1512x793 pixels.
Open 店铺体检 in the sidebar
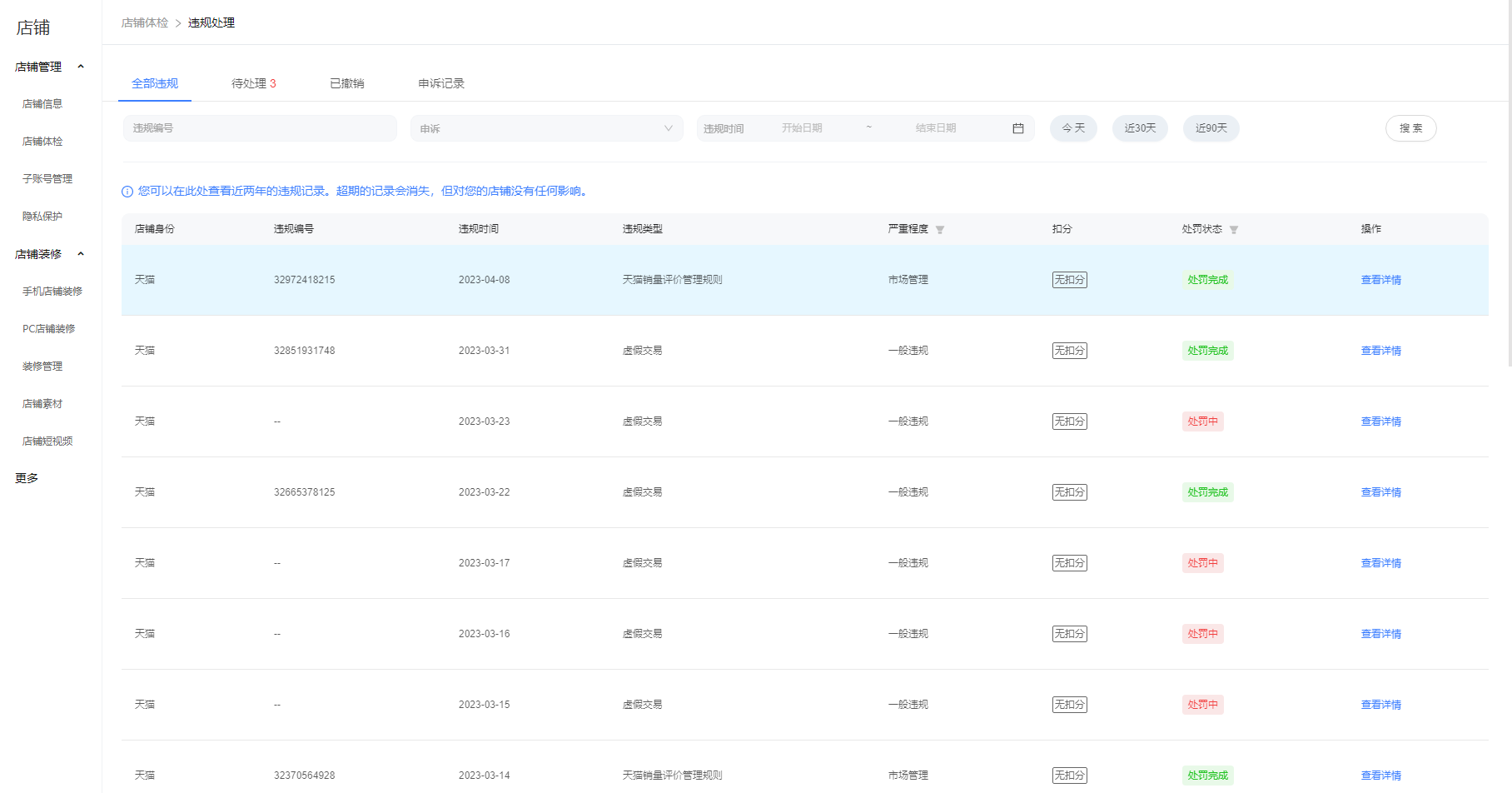[42, 142]
